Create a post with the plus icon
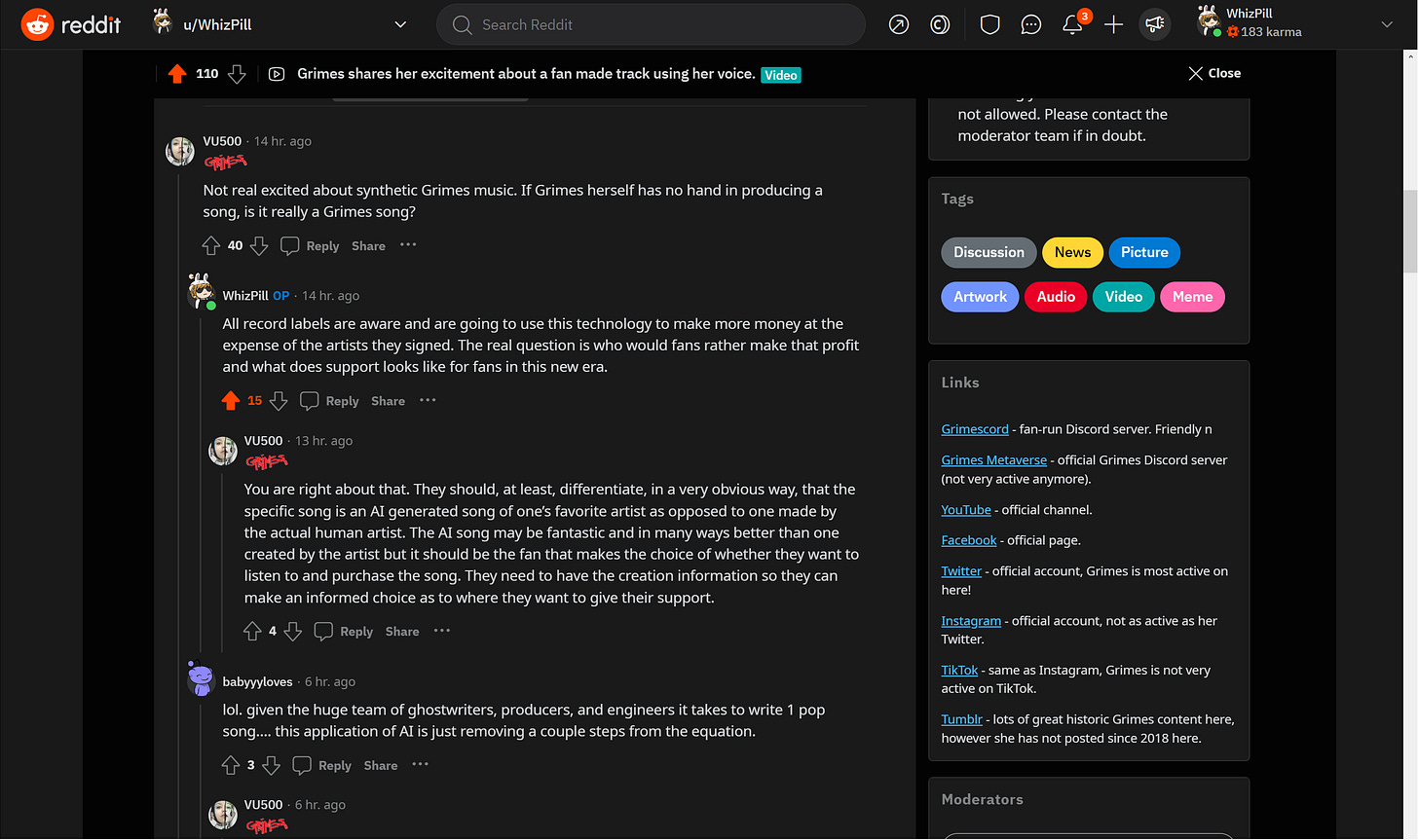This screenshot has width=1418, height=840. (1113, 24)
